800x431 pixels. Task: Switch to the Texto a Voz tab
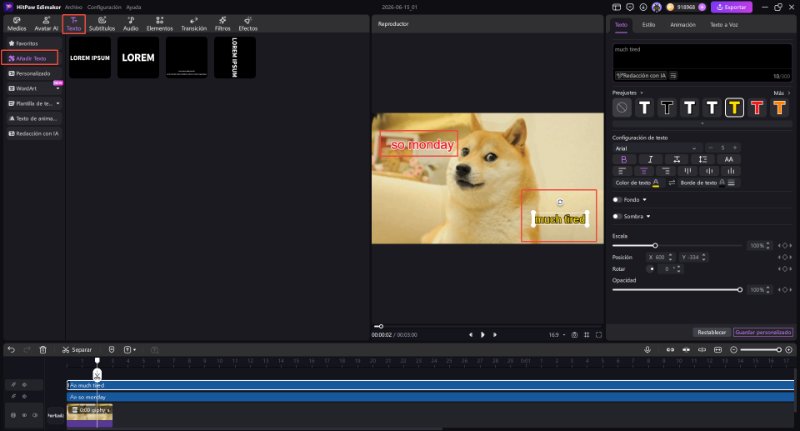pyautogui.click(x=724, y=24)
